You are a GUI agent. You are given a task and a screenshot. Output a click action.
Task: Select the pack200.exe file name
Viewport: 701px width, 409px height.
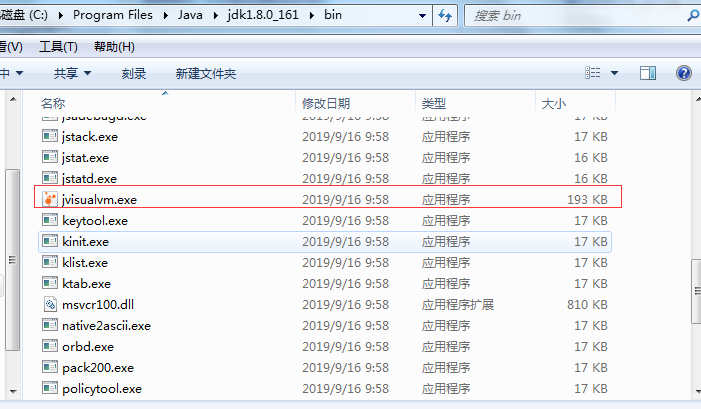98,367
